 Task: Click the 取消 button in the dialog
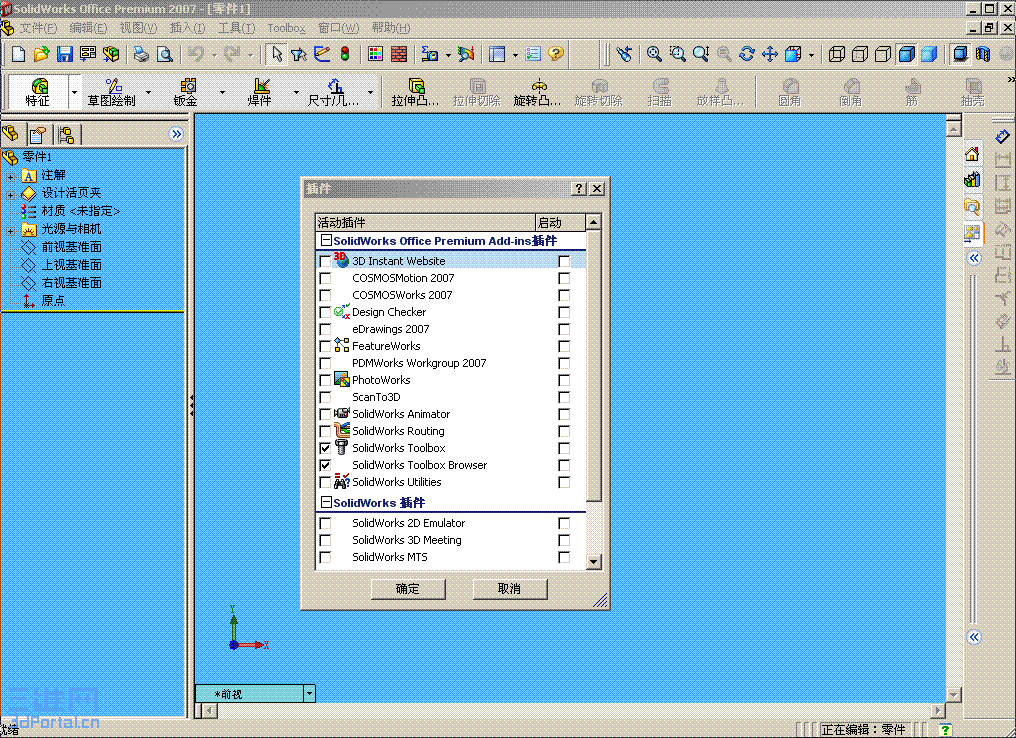(x=509, y=589)
